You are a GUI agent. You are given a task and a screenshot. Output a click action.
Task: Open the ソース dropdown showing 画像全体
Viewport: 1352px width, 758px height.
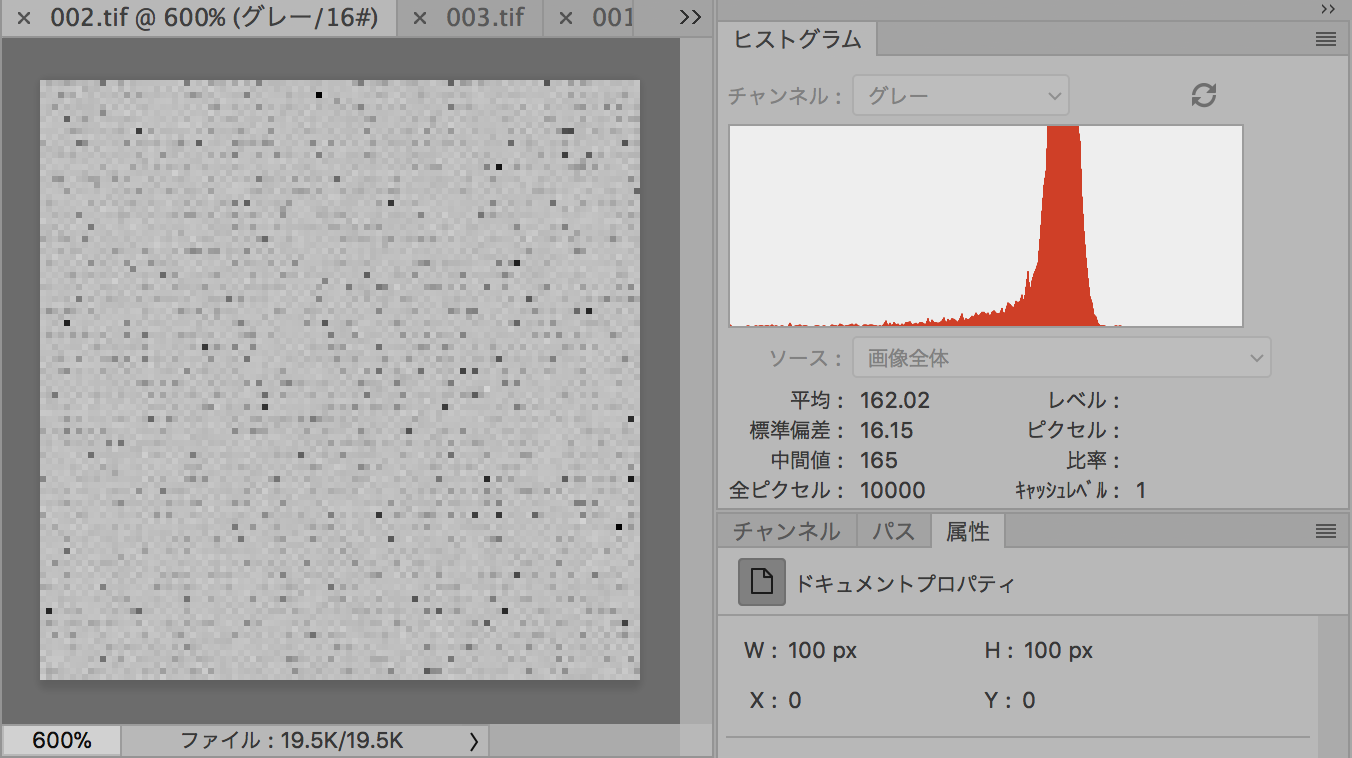1061,358
